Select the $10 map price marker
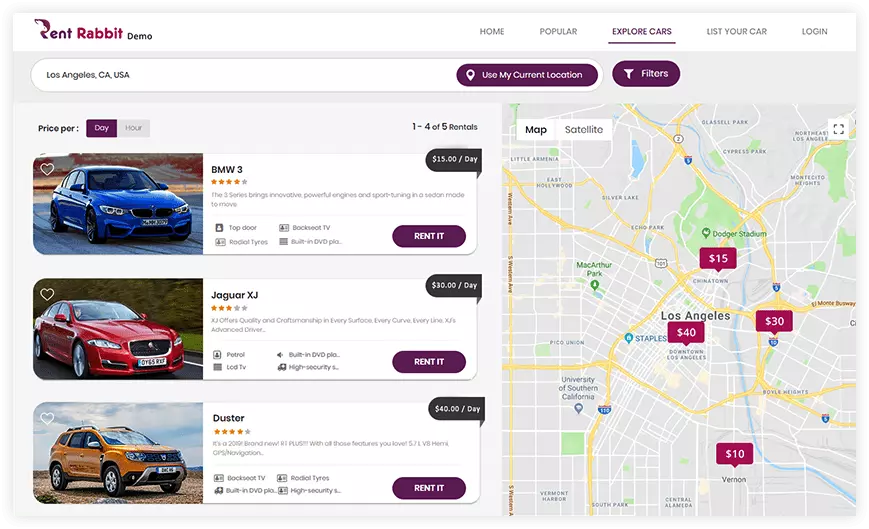 tap(735, 454)
